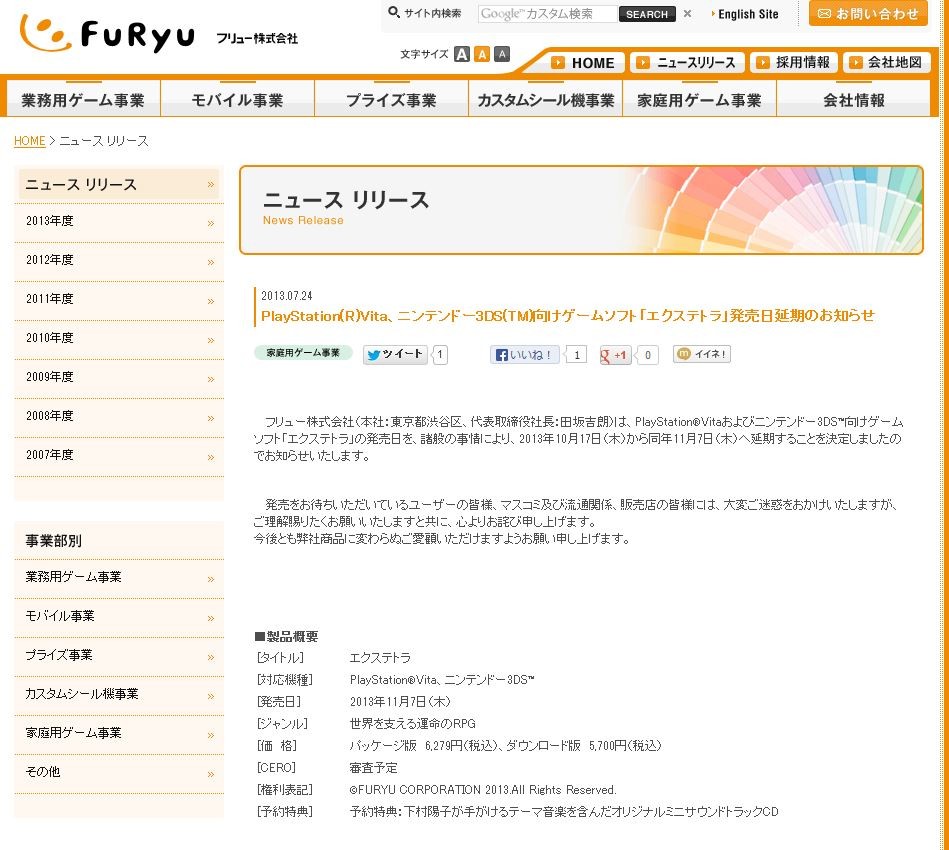The width and height of the screenshot is (949, 850).
Task: Open 業務用ゲーム事業 in main navigation
Action: (x=83, y=99)
